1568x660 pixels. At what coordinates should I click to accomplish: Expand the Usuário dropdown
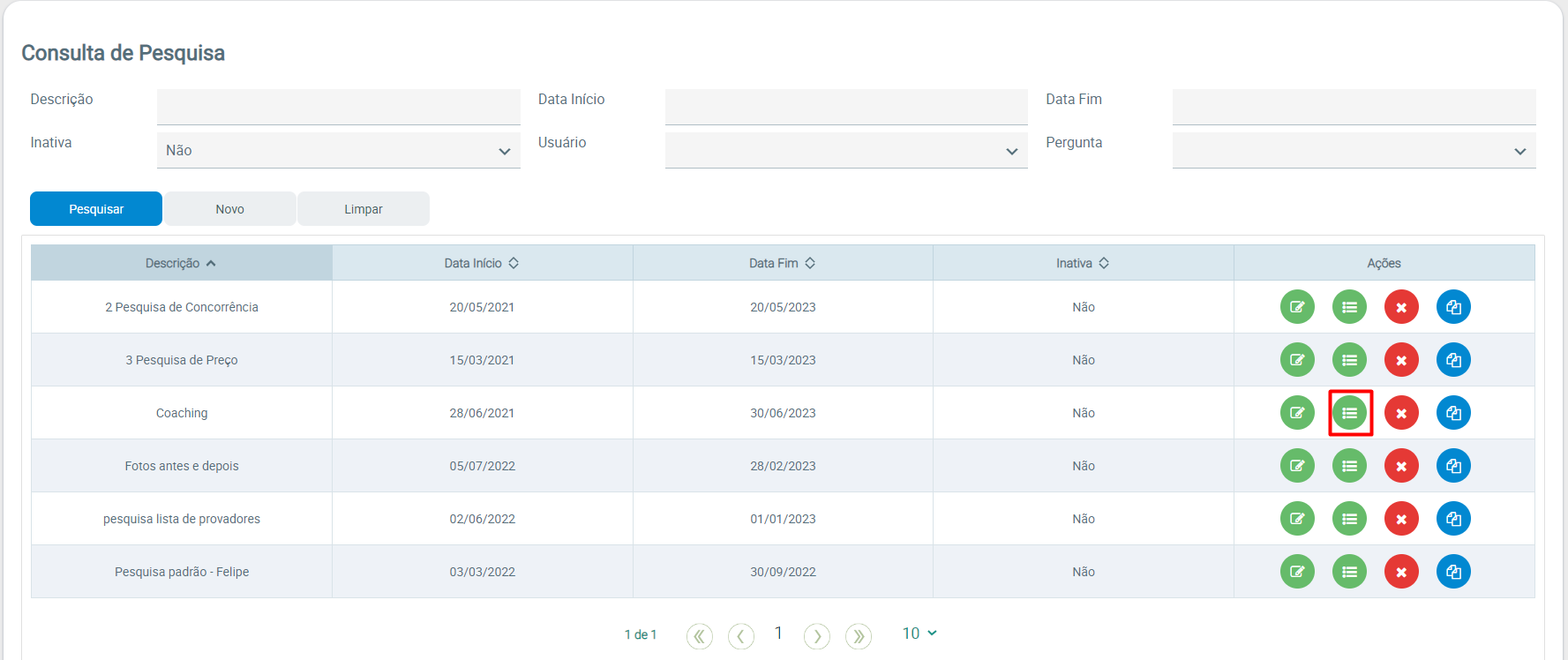click(845, 151)
